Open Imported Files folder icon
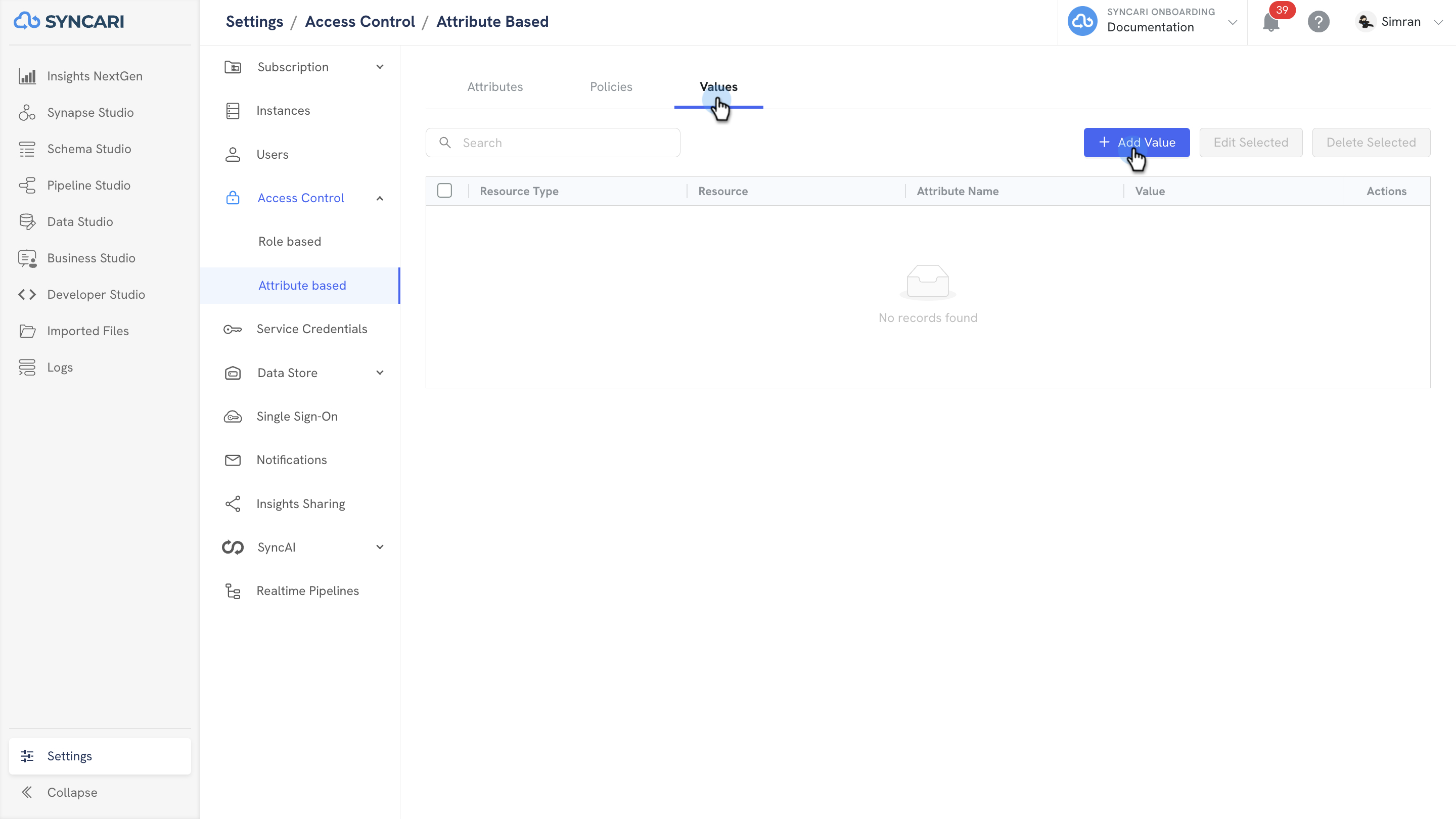1456x819 pixels. click(x=27, y=331)
